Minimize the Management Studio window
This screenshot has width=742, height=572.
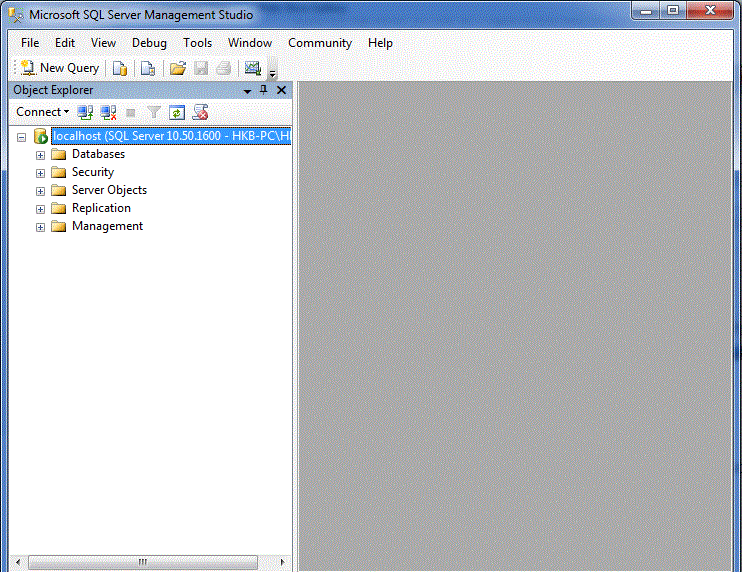tap(645, 11)
